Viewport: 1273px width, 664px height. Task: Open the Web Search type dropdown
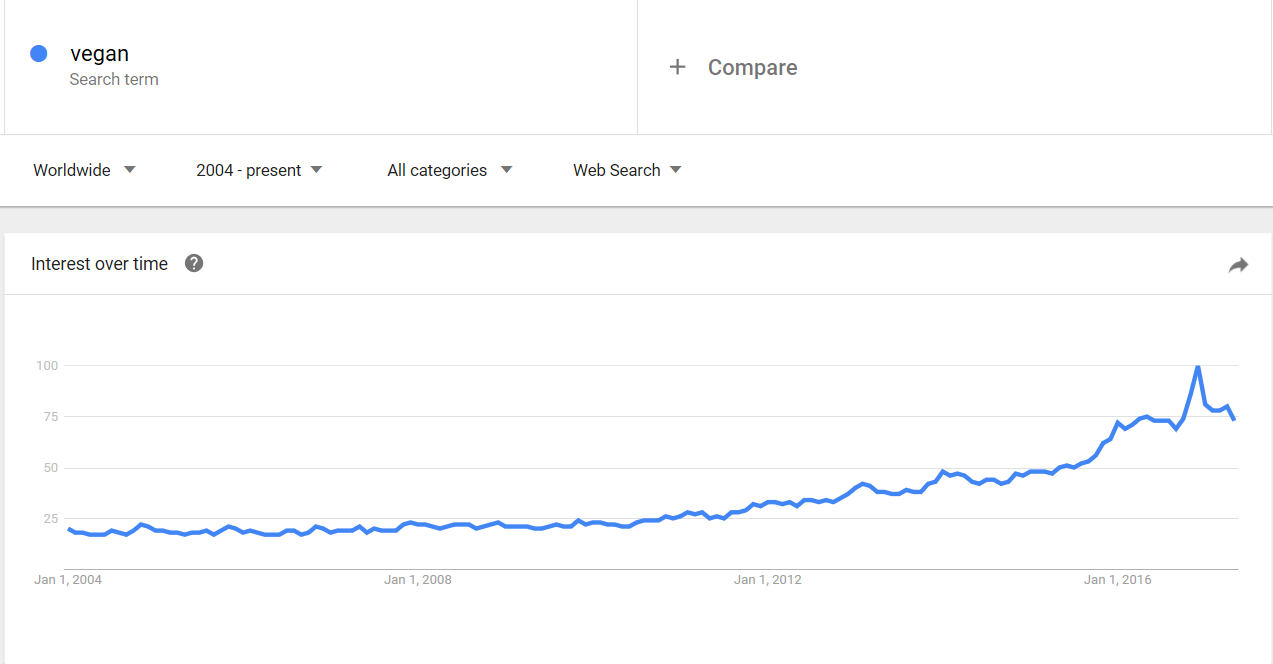(x=627, y=170)
